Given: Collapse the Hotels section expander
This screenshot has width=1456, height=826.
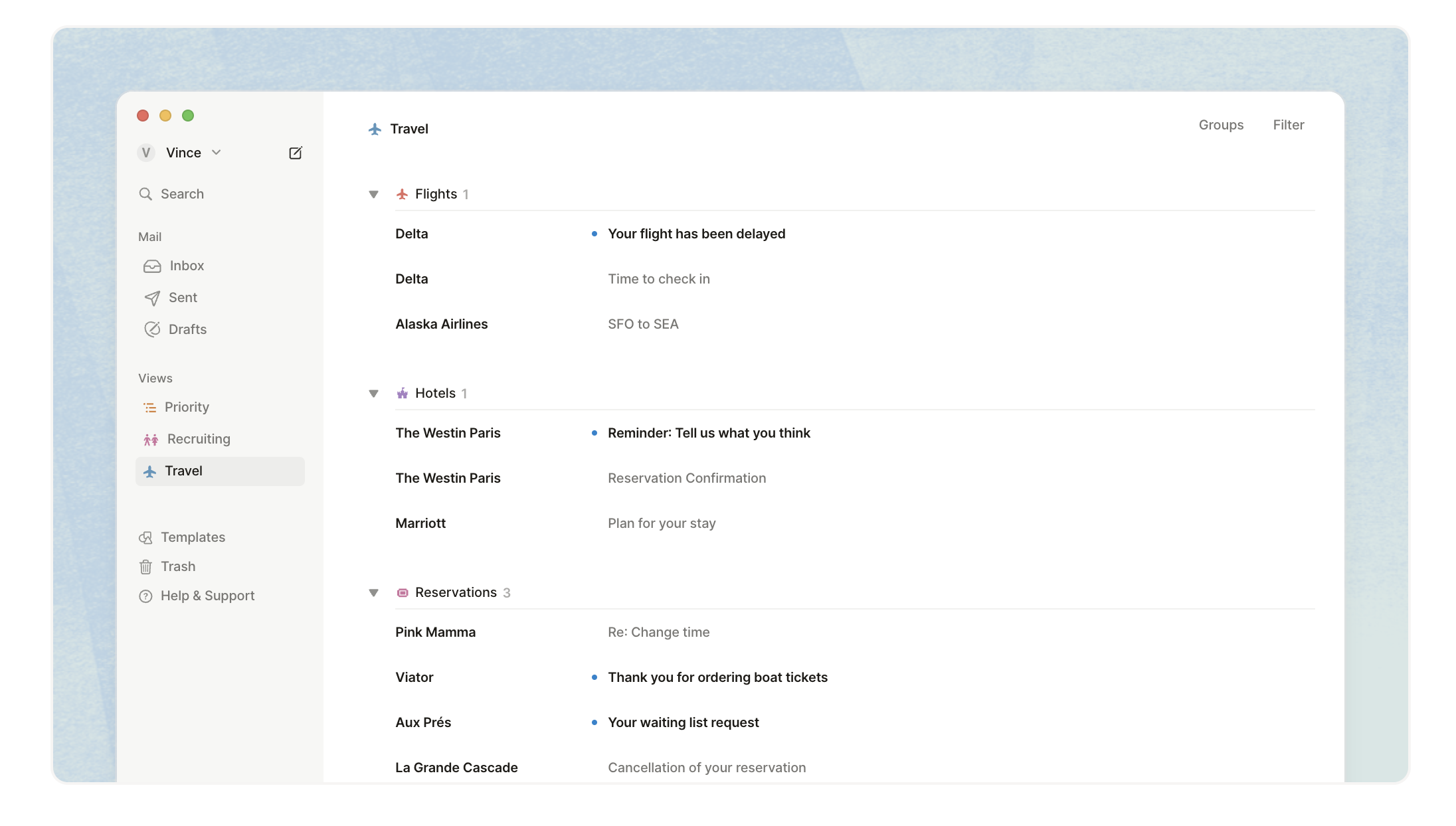Looking at the screenshot, I should [374, 393].
